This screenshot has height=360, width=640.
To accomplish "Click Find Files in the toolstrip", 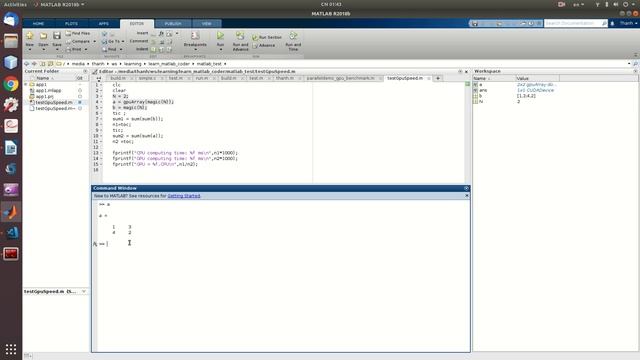I will 78,33.
